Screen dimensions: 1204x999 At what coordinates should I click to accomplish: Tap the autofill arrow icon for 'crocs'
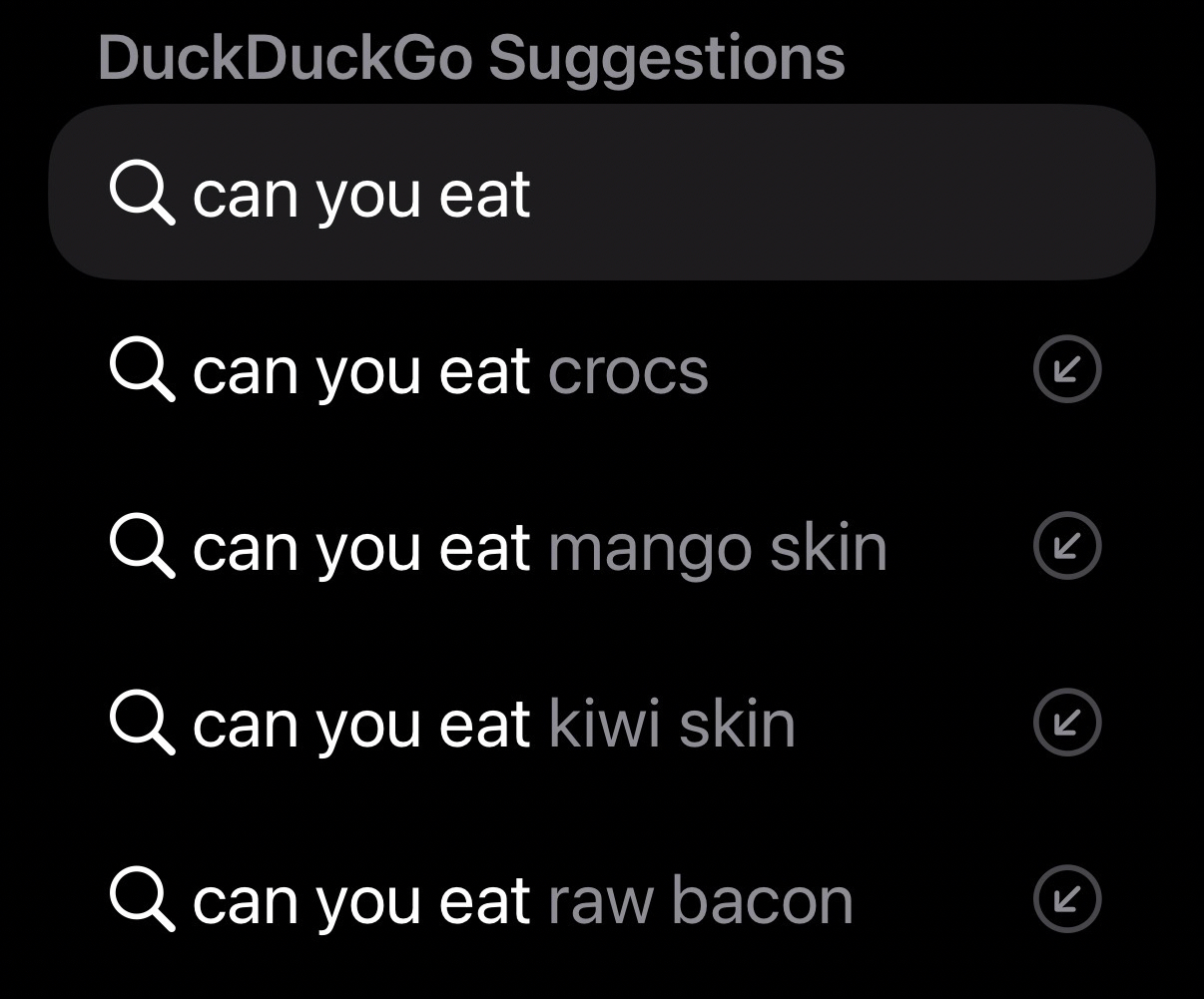click(1065, 370)
